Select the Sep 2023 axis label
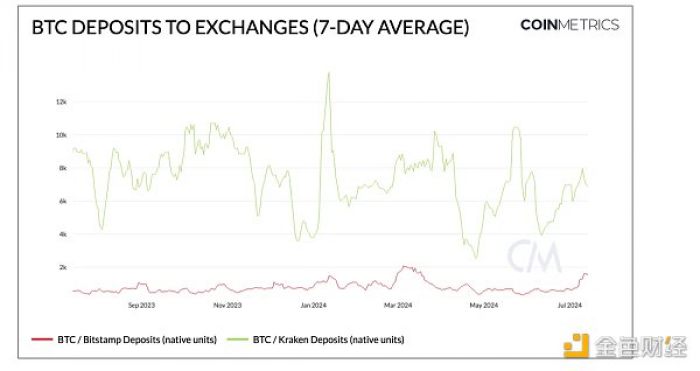 point(142,305)
